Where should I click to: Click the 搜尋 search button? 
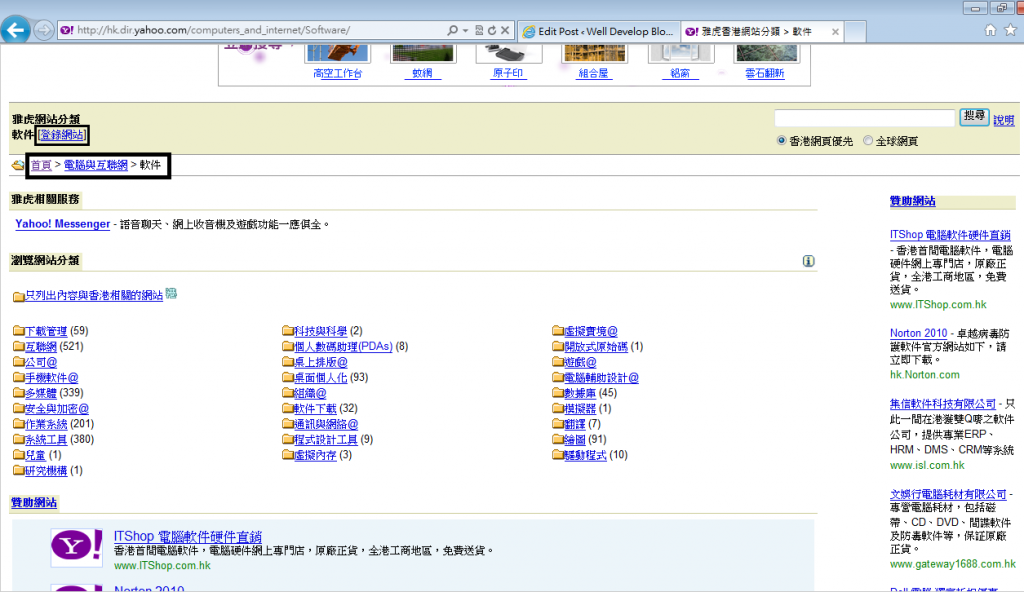[974, 116]
